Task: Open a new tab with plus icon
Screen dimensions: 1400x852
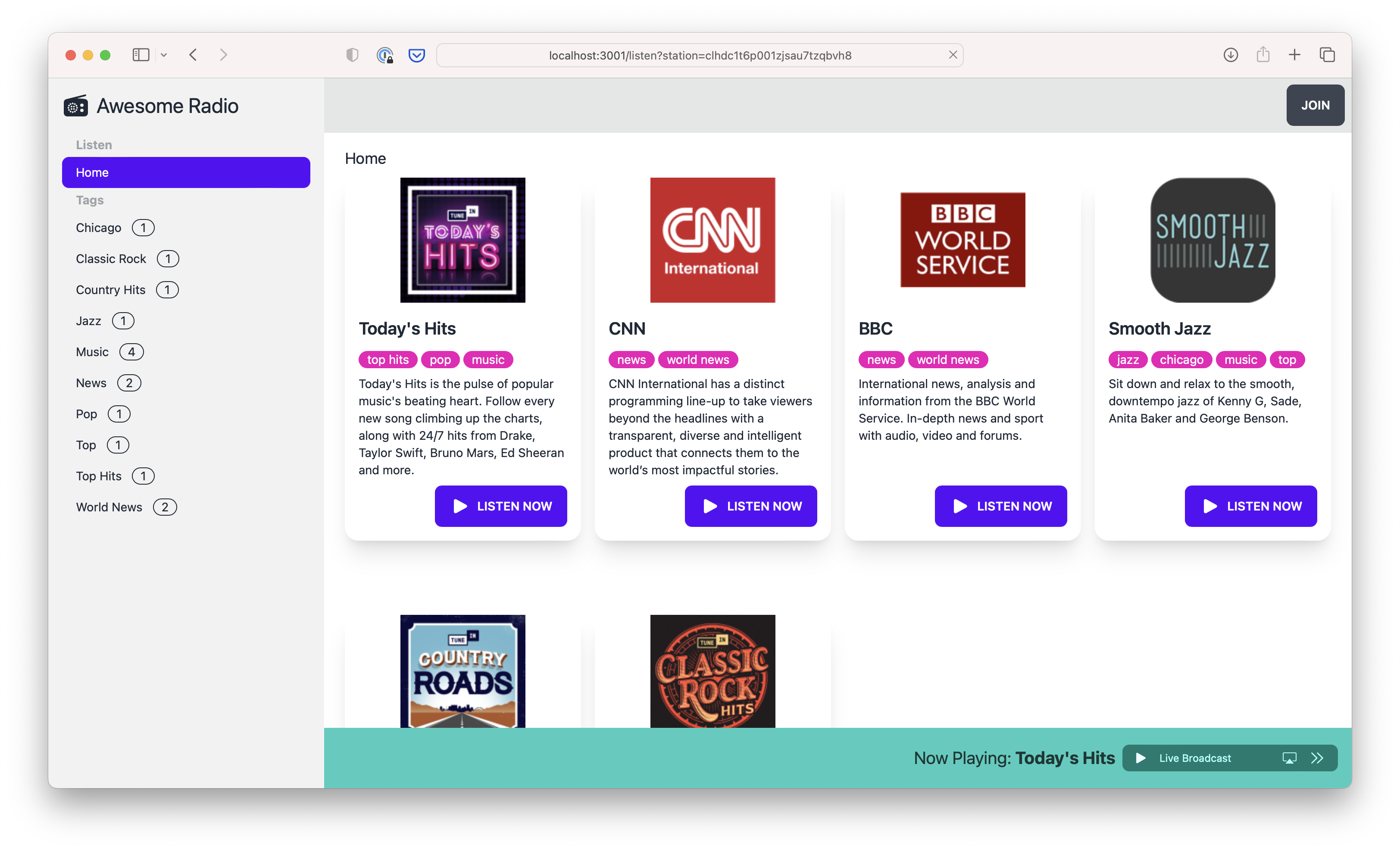Action: point(1294,55)
